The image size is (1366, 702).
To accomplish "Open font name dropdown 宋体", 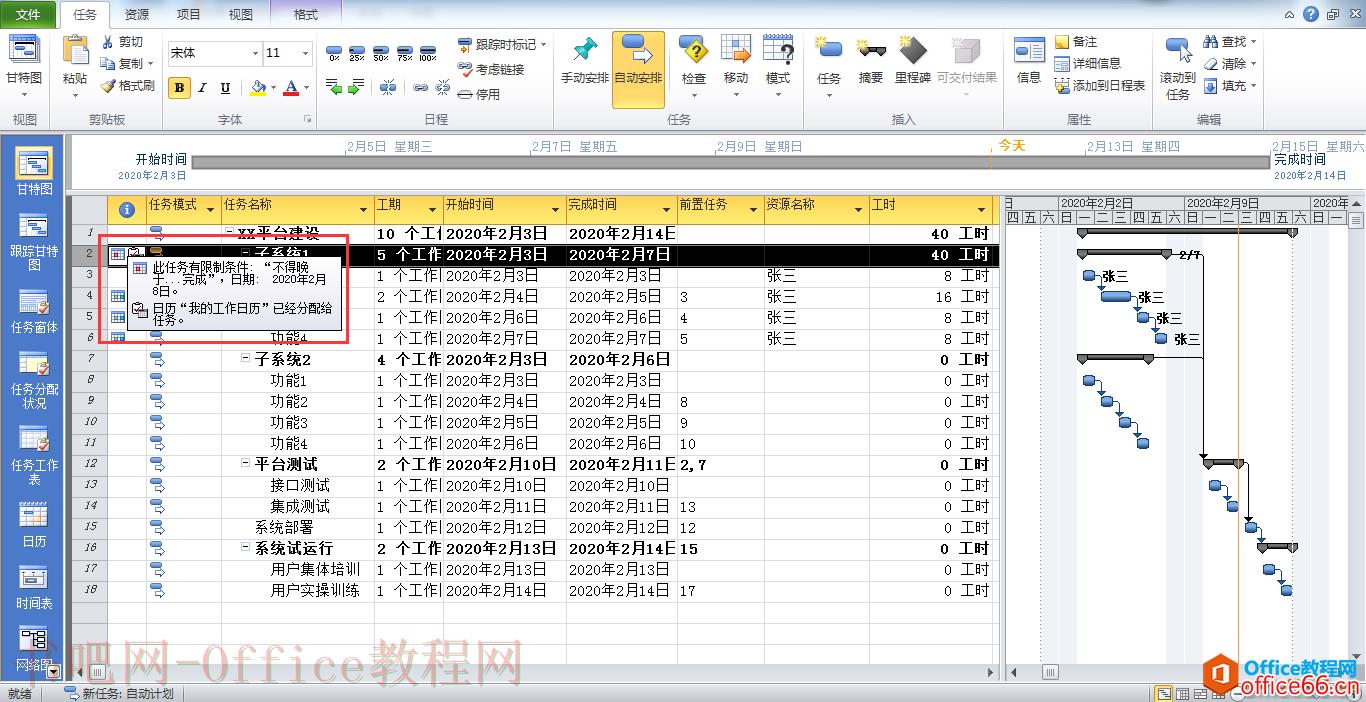I will pos(255,53).
